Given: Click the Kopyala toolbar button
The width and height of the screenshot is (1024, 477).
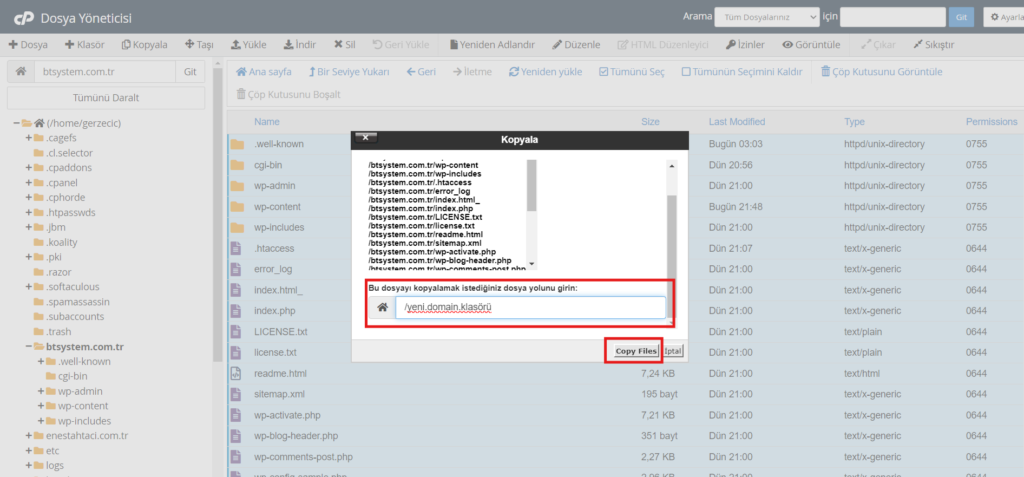Looking at the screenshot, I should (144, 44).
